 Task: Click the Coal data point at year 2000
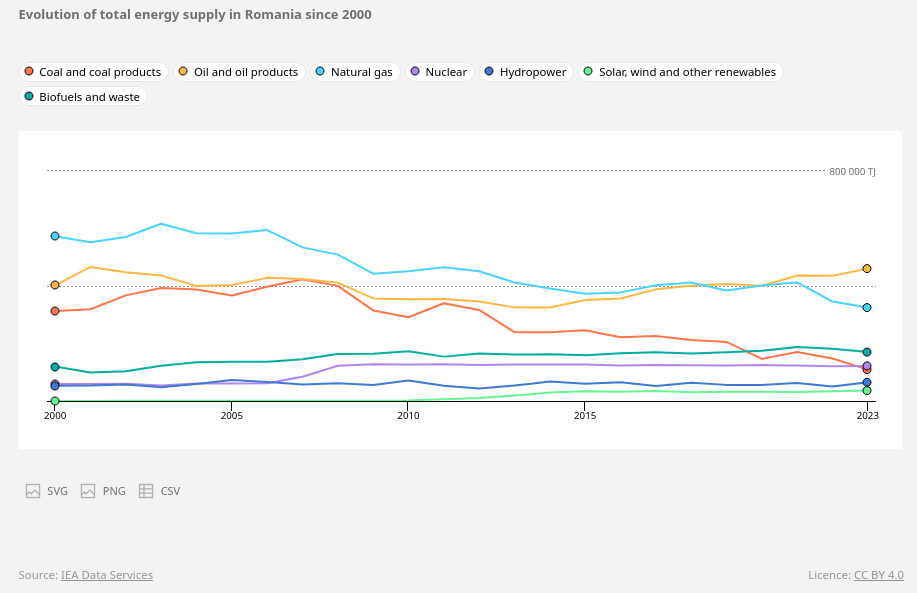point(55,311)
